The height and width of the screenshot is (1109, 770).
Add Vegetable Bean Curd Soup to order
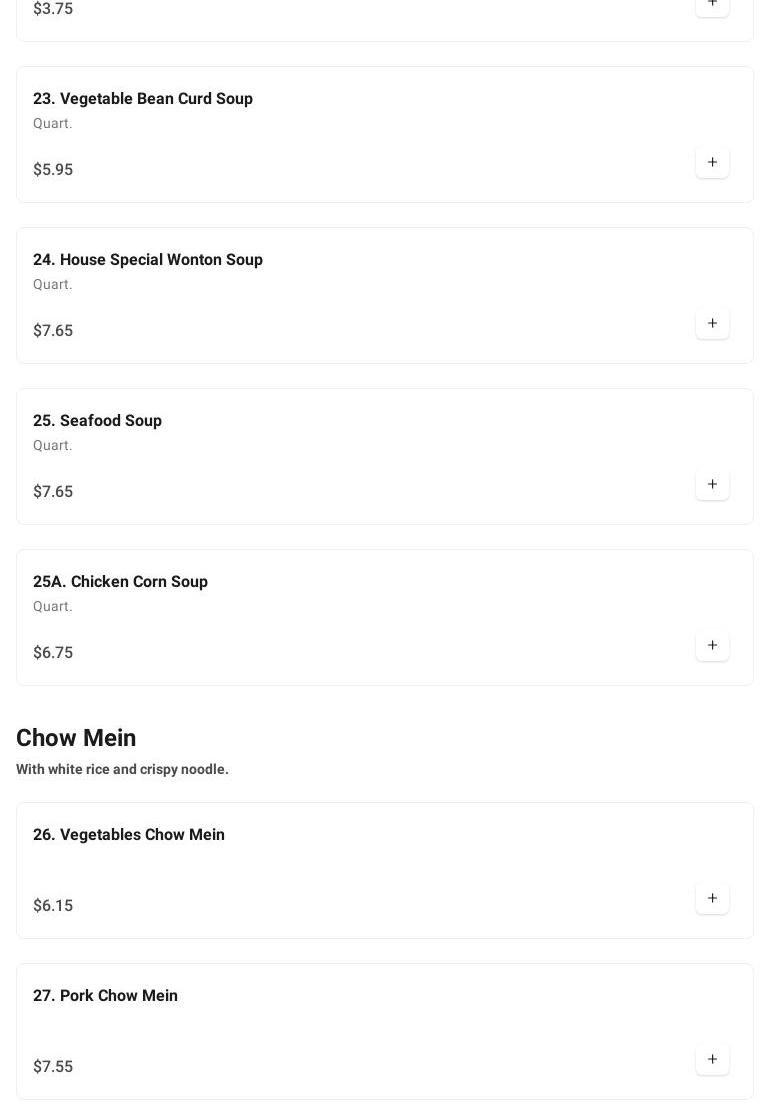(712, 162)
